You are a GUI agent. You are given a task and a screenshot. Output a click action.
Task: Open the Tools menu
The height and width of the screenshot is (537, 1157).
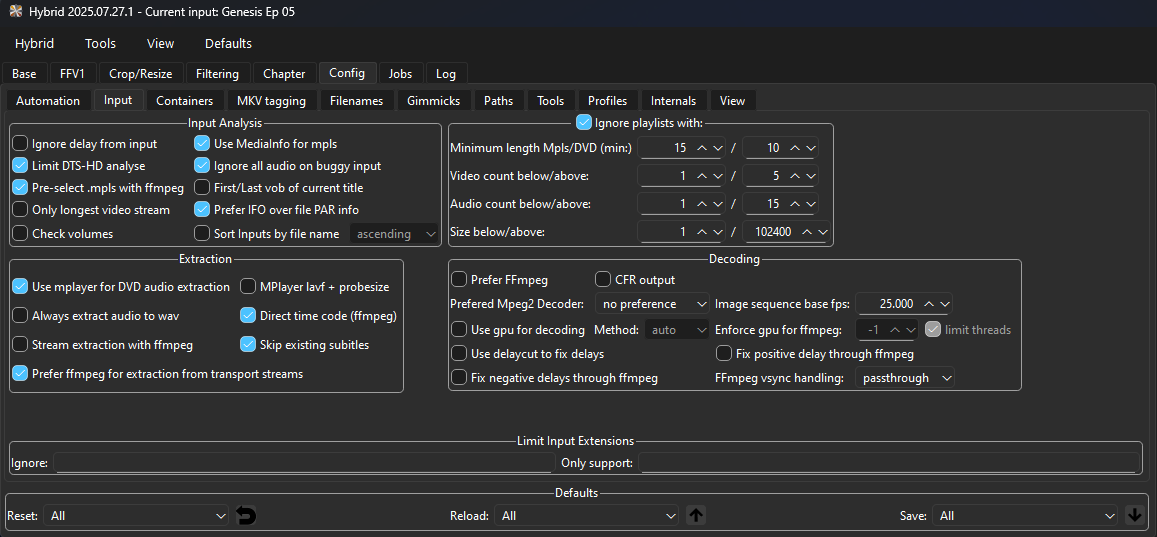(x=100, y=44)
